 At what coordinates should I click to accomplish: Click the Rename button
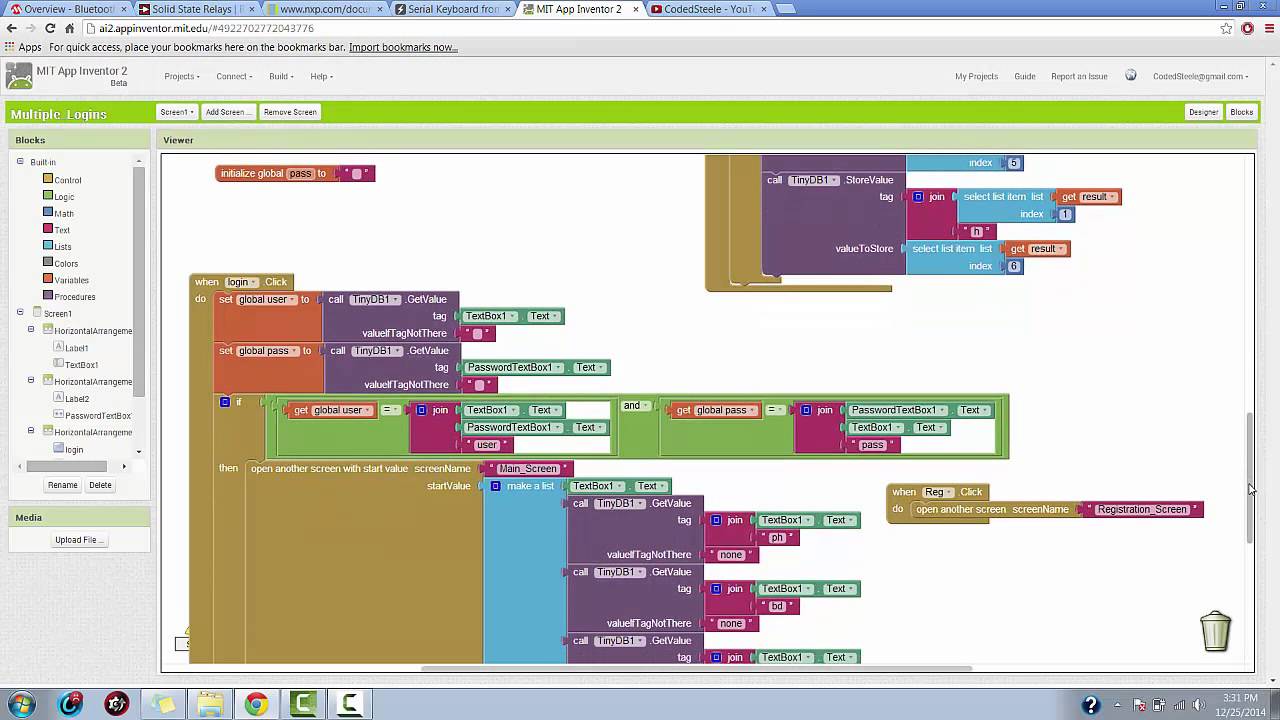click(x=63, y=485)
